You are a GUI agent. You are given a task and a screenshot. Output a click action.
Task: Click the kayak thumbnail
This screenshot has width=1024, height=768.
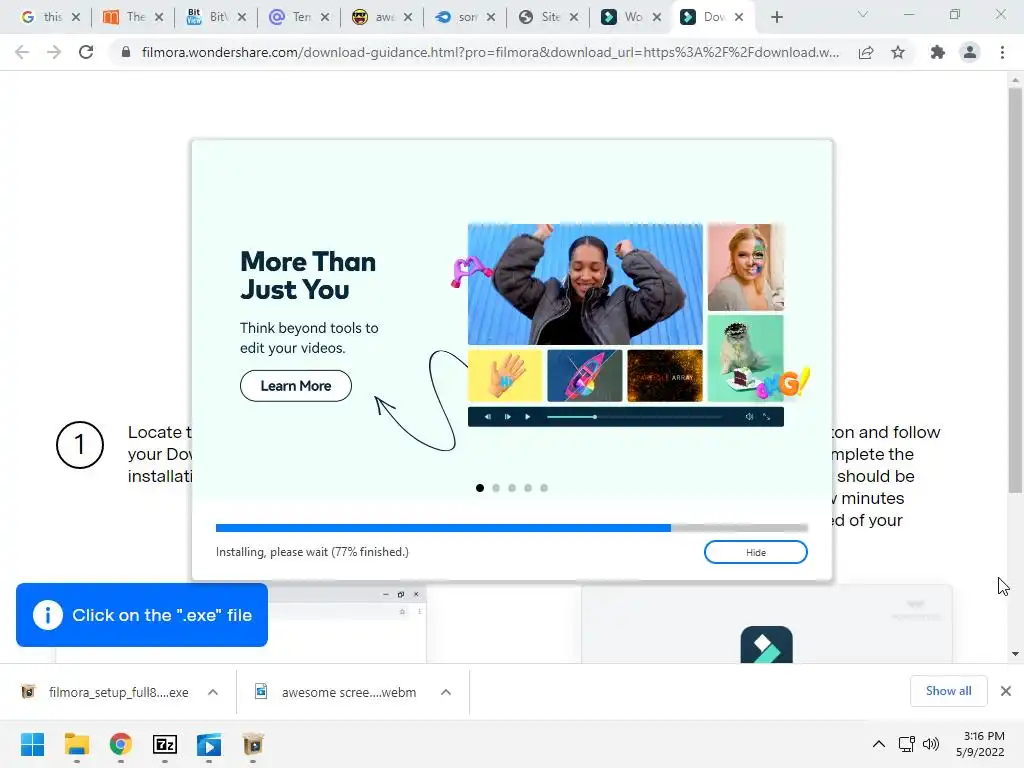tap(584, 376)
